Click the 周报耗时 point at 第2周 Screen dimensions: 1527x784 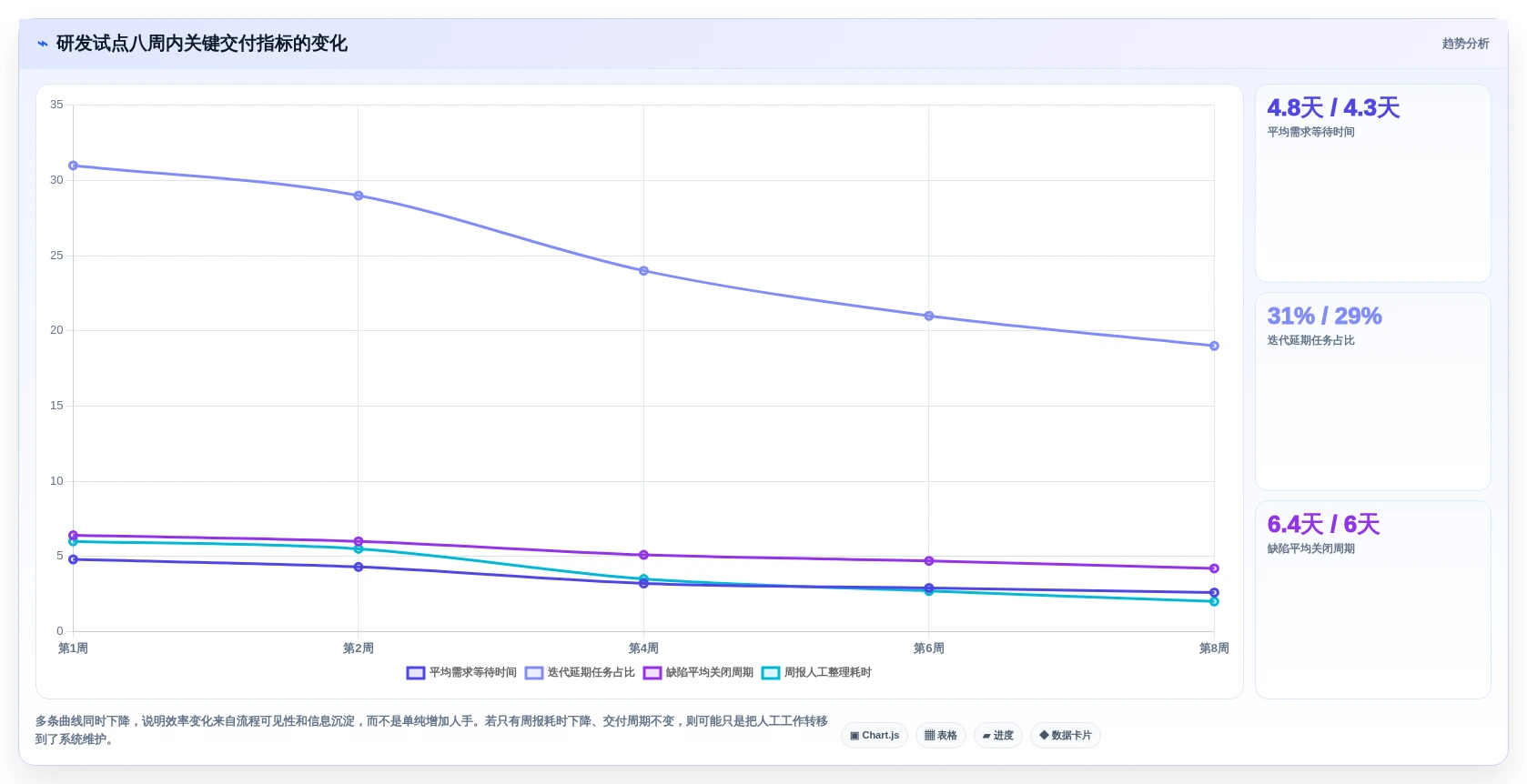[359, 548]
